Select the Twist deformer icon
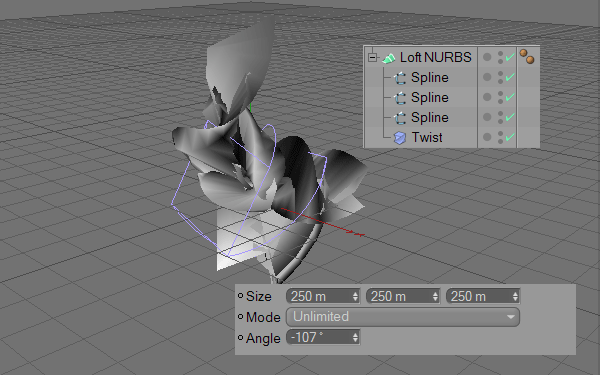 (x=400, y=138)
